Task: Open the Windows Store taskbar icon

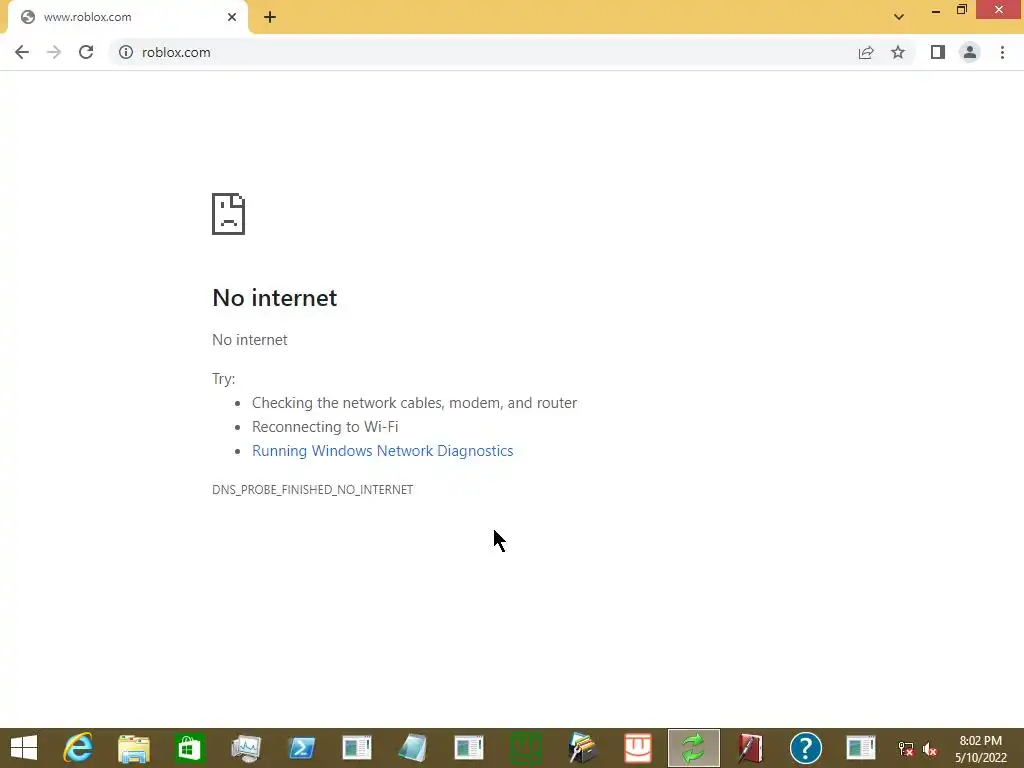Action: (189, 748)
